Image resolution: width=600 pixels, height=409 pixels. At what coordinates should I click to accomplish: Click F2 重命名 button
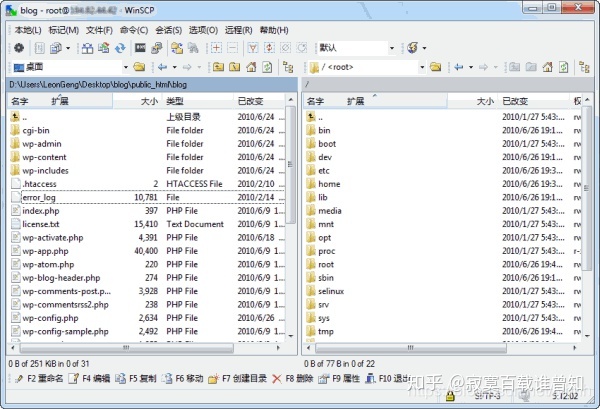(x=39, y=378)
